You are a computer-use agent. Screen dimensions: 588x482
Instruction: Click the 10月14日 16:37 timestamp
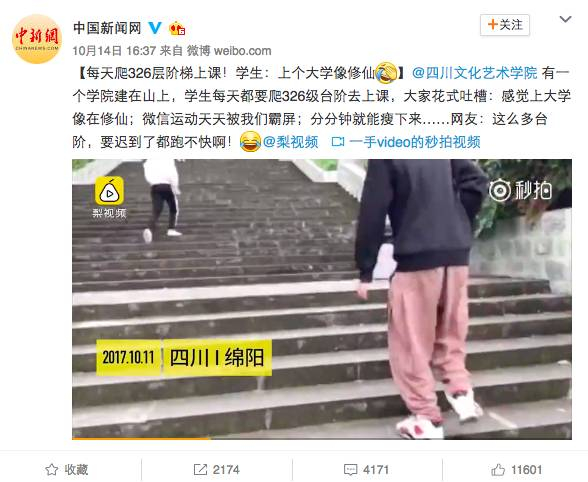click(x=114, y=51)
